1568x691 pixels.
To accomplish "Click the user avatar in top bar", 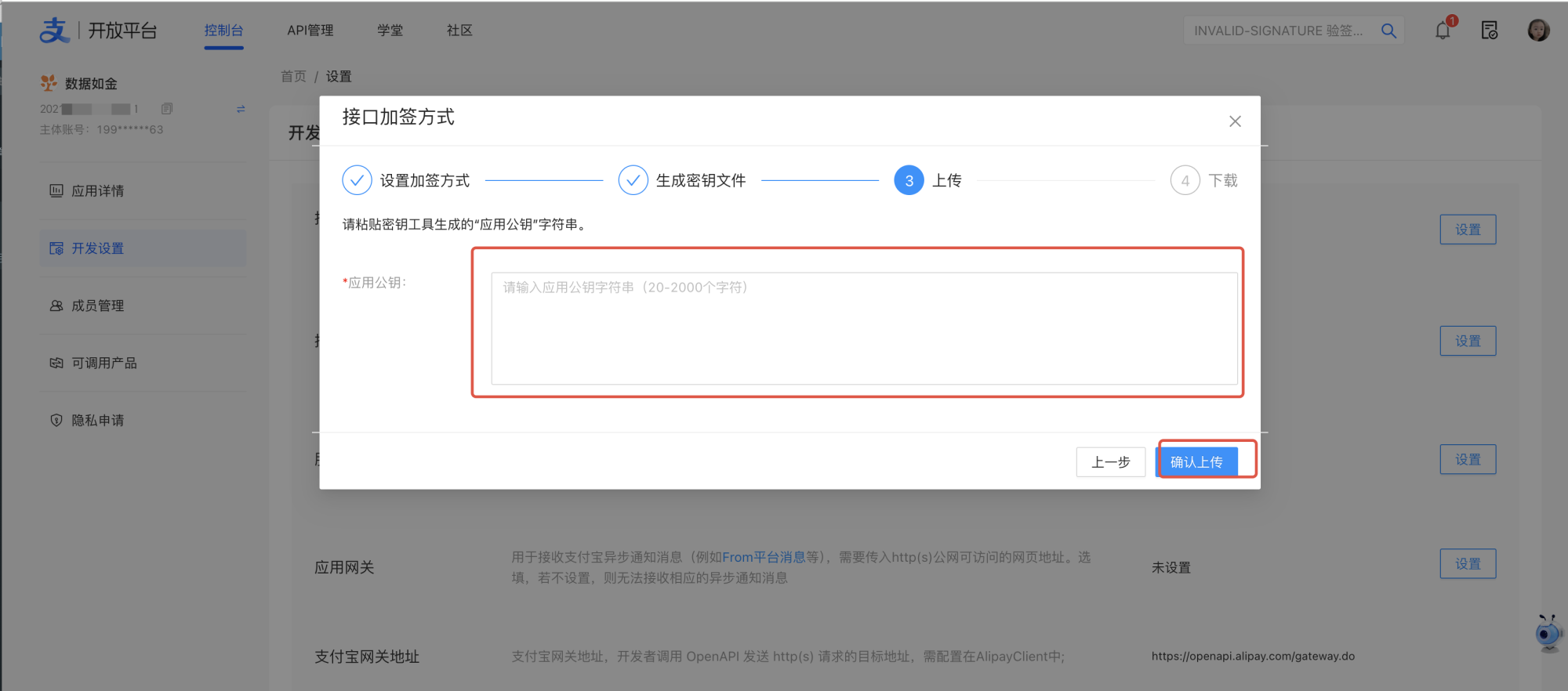I will (x=1538, y=31).
